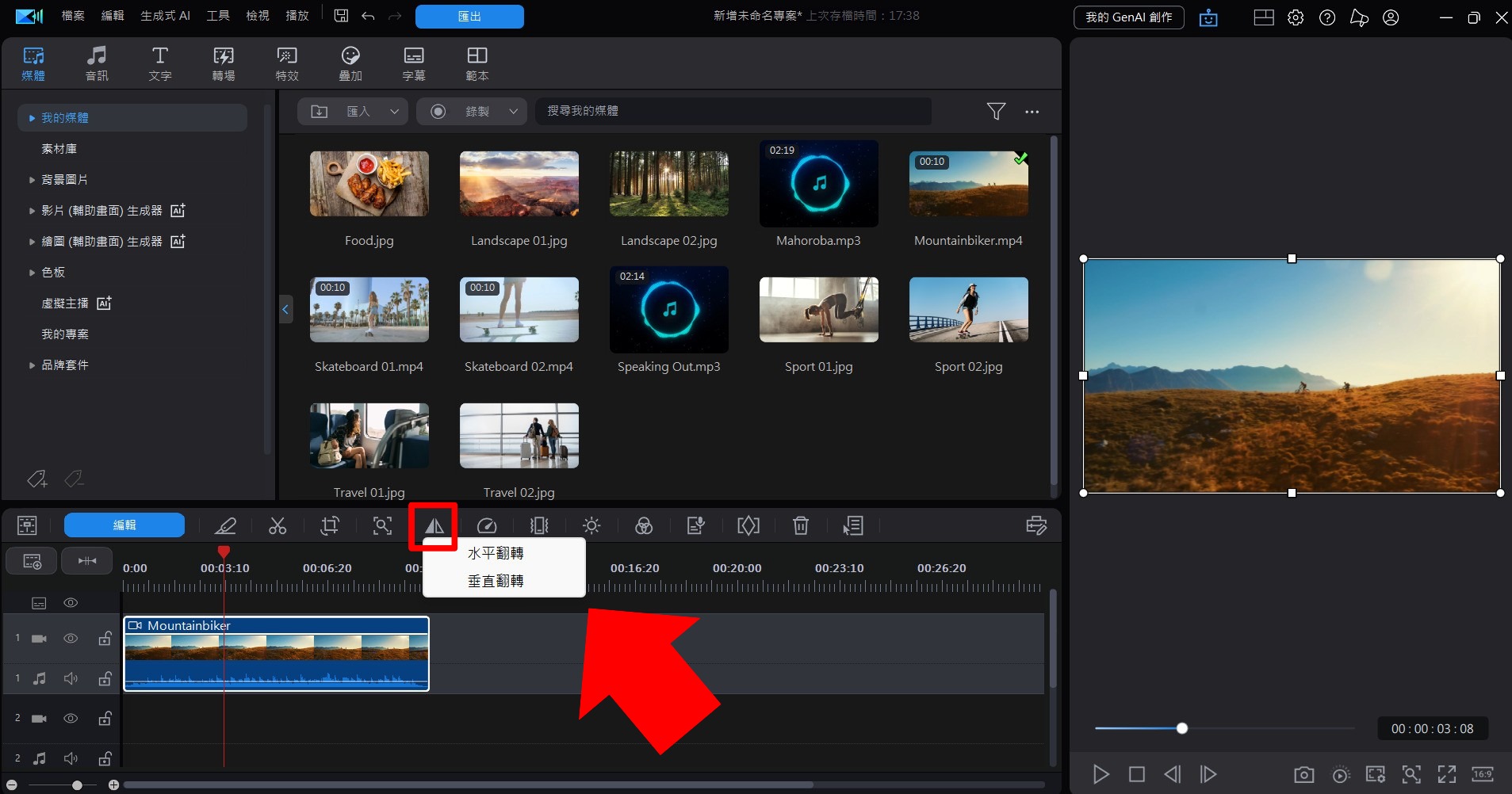Collapse the 我的媒體 tree node
1512x794 pixels.
point(32,118)
